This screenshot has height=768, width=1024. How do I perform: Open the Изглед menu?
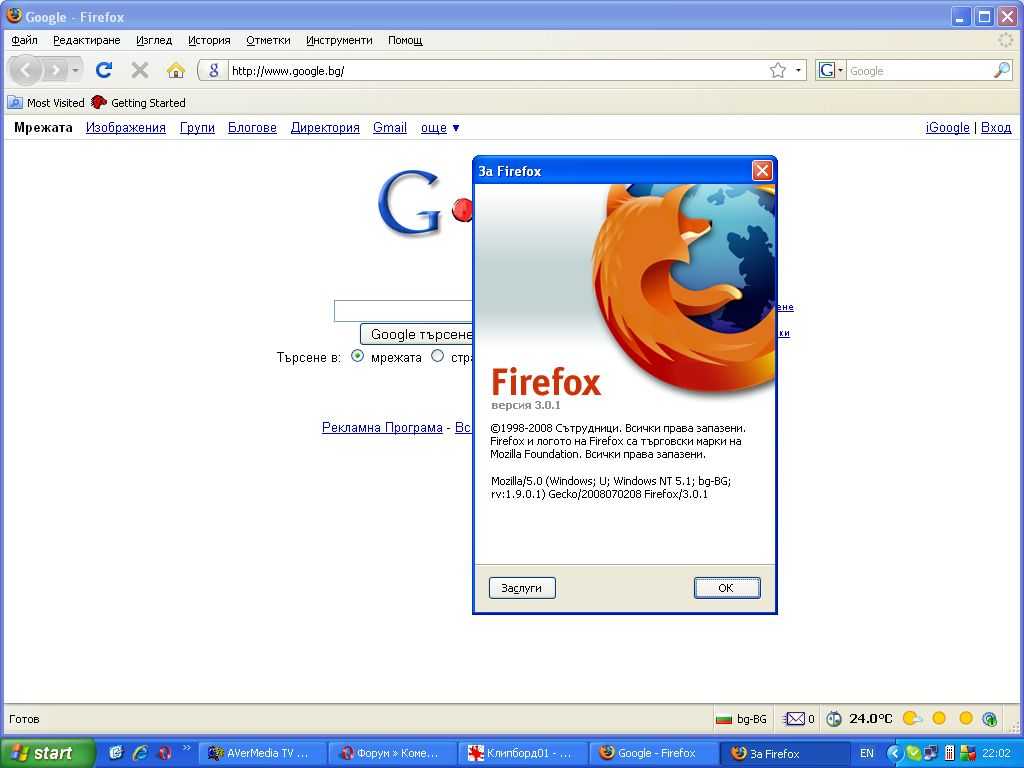pos(154,40)
